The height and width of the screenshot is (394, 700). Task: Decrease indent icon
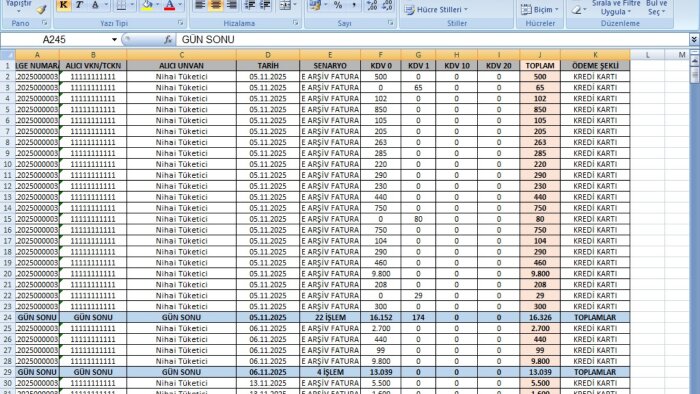[x=250, y=5]
